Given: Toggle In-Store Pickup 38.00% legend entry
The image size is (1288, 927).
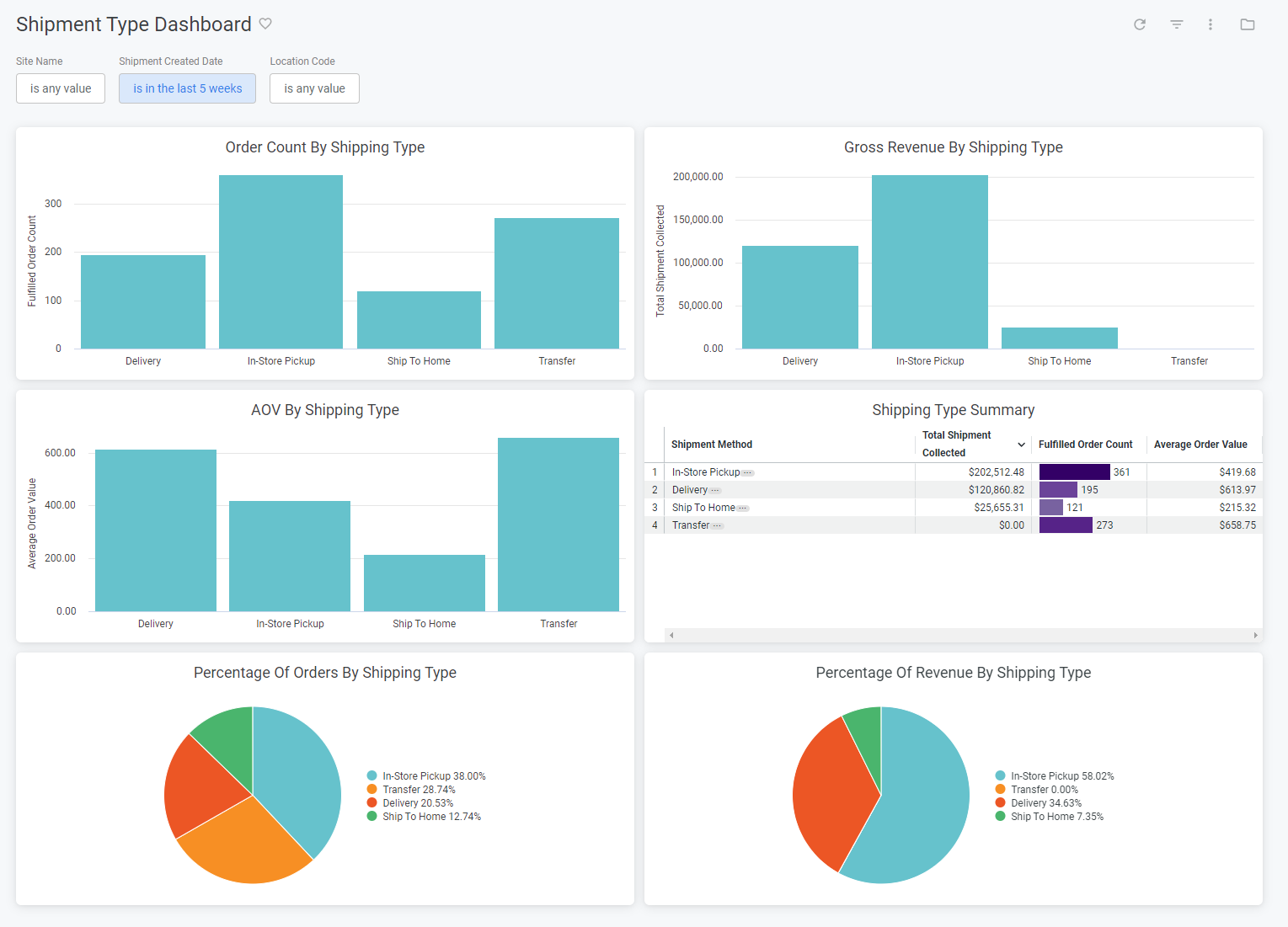Looking at the screenshot, I should pyautogui.click(x=426, y=776).
